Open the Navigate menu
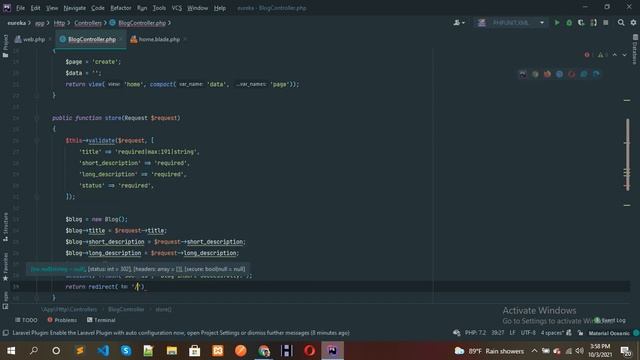 click(x=75, y=8)
